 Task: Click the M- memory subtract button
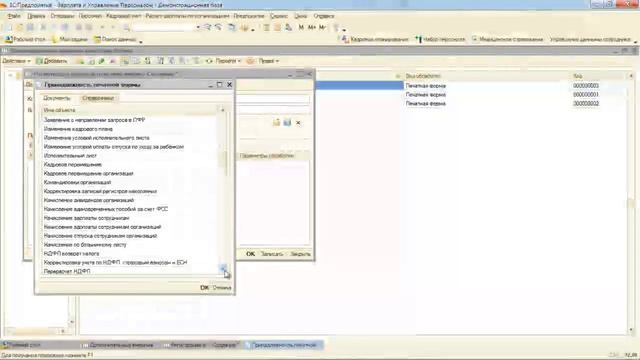[x=322, y=27]
